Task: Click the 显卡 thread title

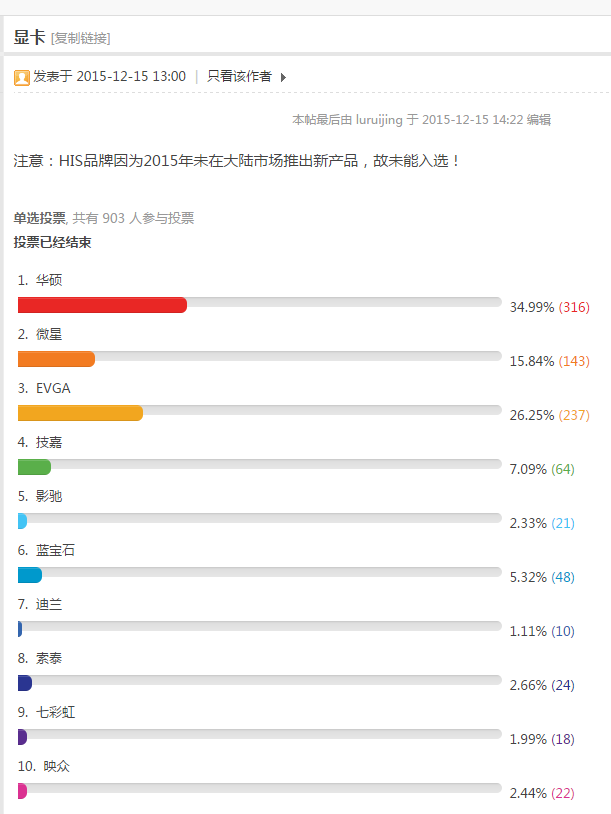Action: [30, 37]
